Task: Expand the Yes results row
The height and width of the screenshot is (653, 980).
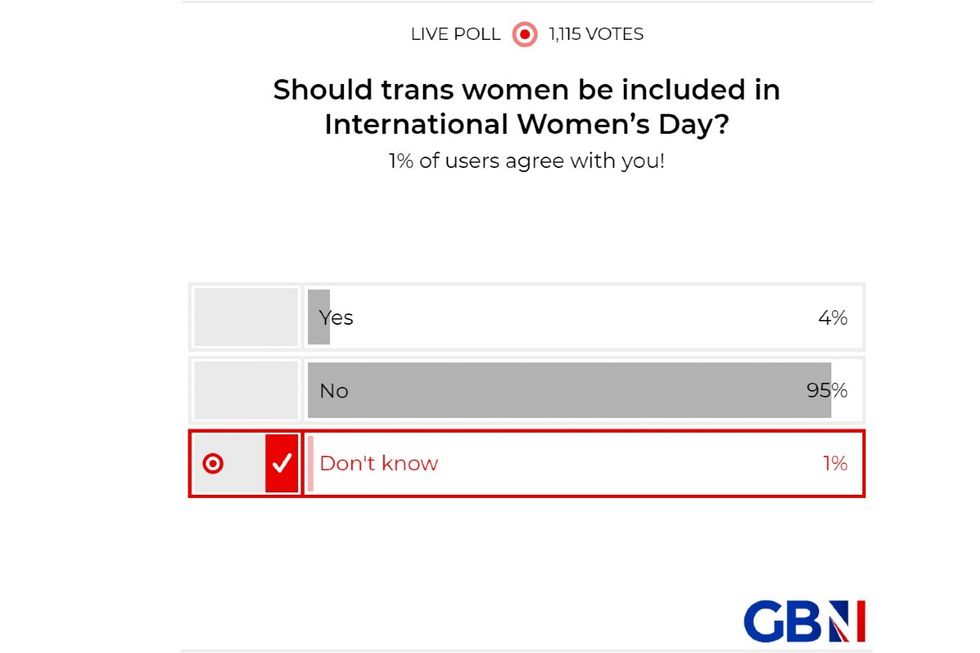Action: [x=525, y=317]
